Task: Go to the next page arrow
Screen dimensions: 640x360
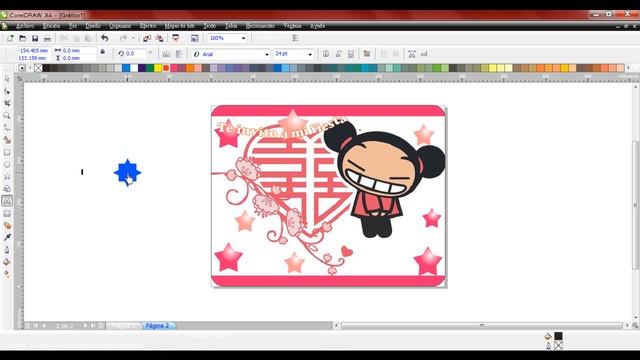Action: [85, 326]
